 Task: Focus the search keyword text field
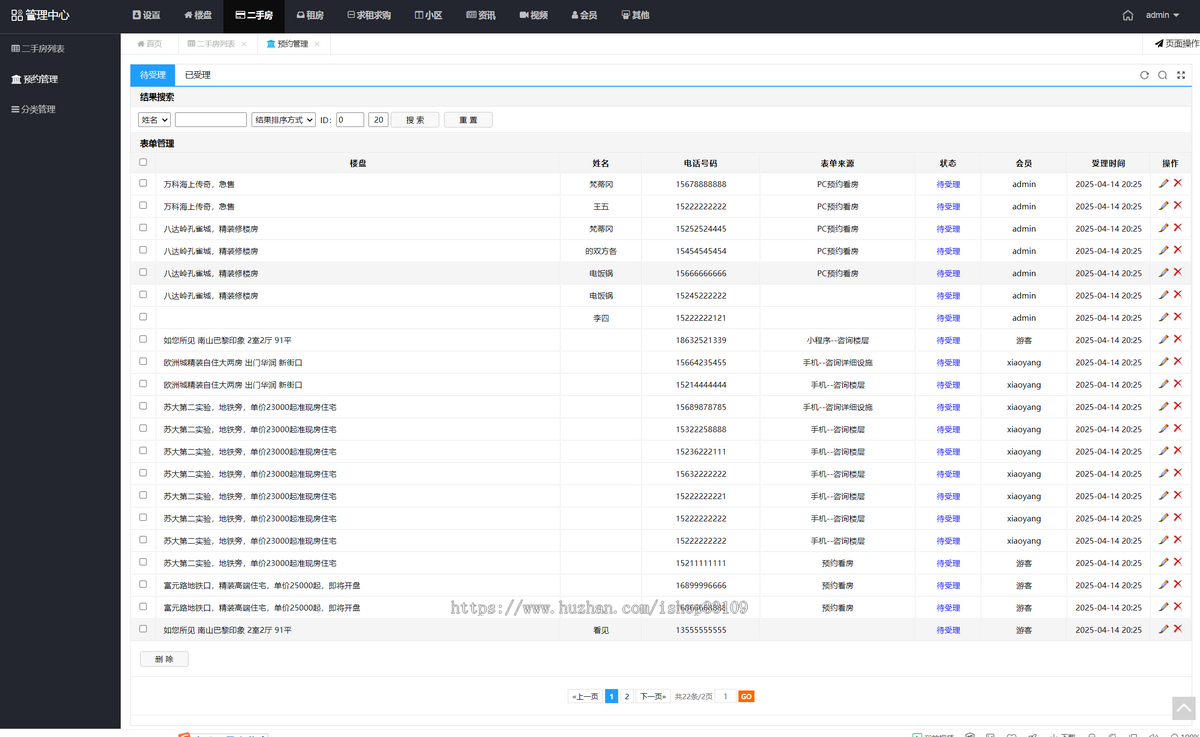coord(211,120)
